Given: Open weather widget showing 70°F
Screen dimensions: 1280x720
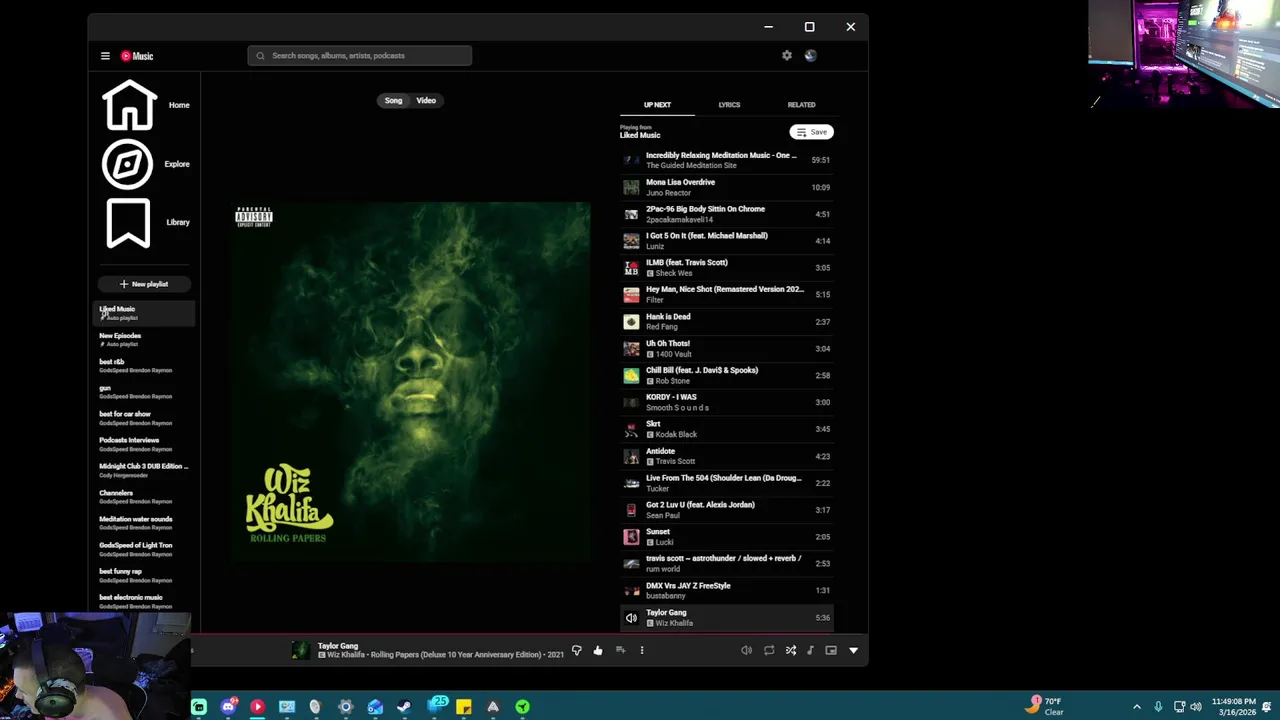Looking at the screenshot, I should pyautogui.click(x=1045, y=706).
